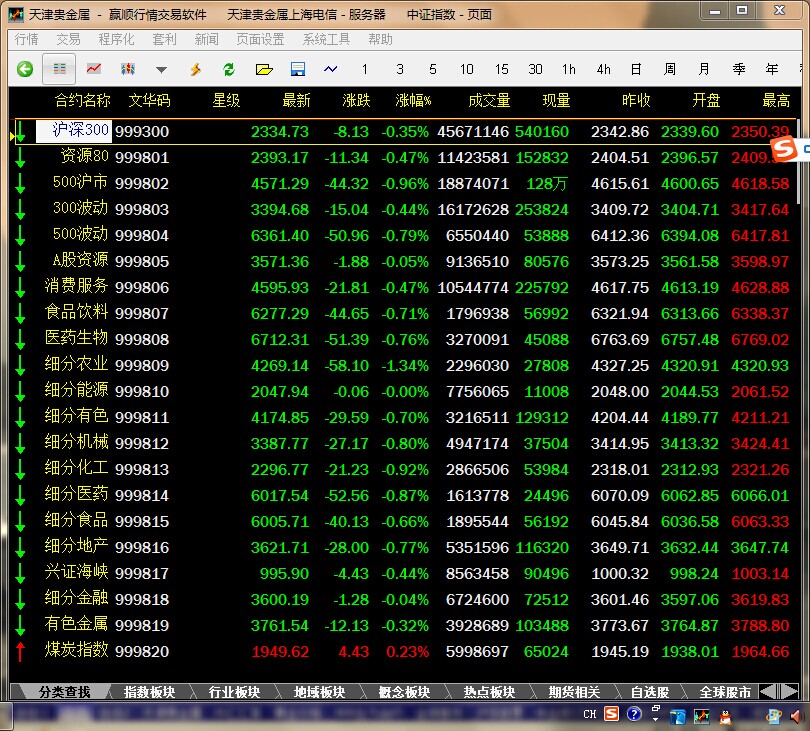
Task: Switch to the 行业板块 tab
Action: pos(234,692)
